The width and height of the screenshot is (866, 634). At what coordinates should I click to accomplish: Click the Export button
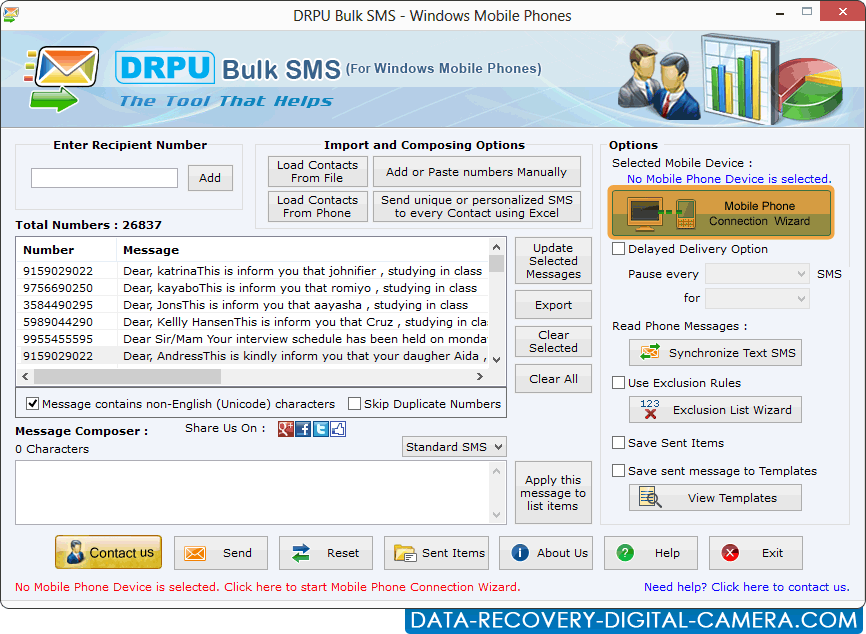[x=553, y=305]
